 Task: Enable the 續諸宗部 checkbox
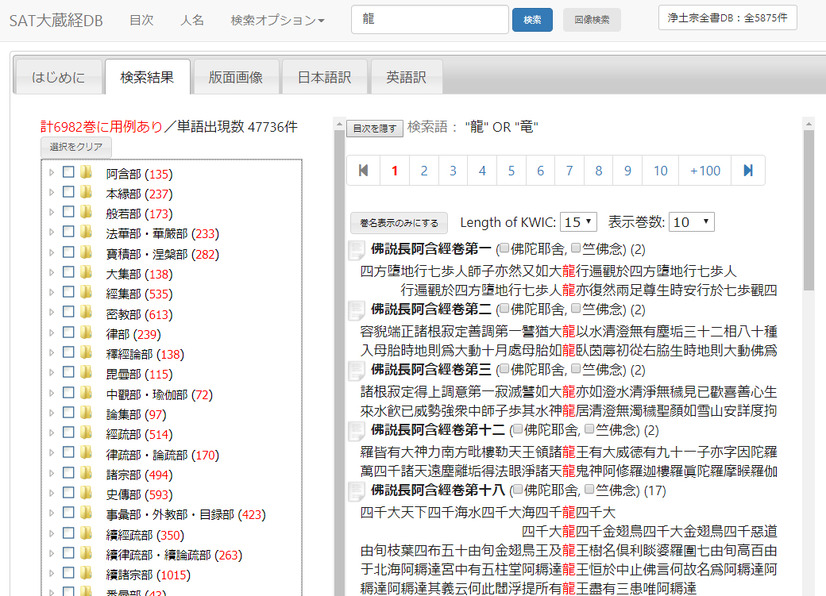tap(69, 574)
